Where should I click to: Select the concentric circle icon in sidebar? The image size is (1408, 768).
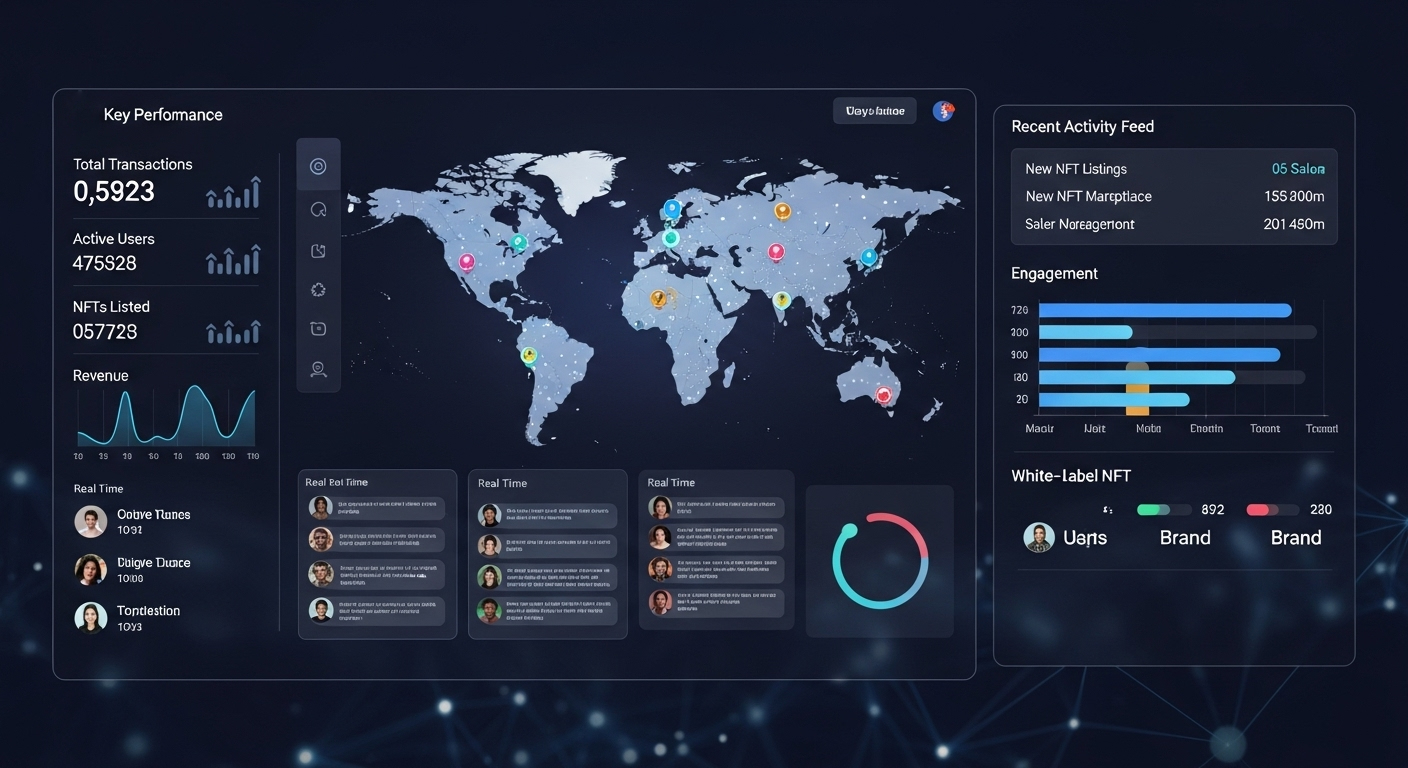318,167
